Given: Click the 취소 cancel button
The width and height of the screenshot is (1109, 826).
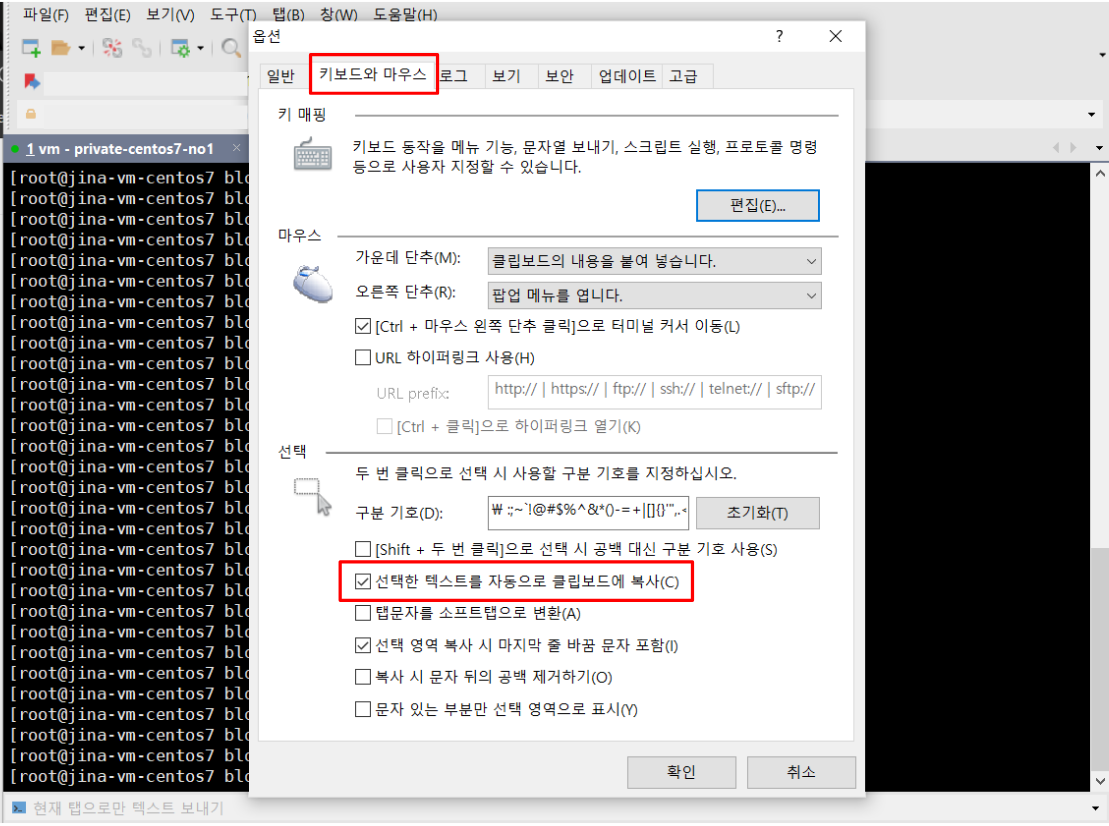Looking at the screenshot, I should pos(801,772).
